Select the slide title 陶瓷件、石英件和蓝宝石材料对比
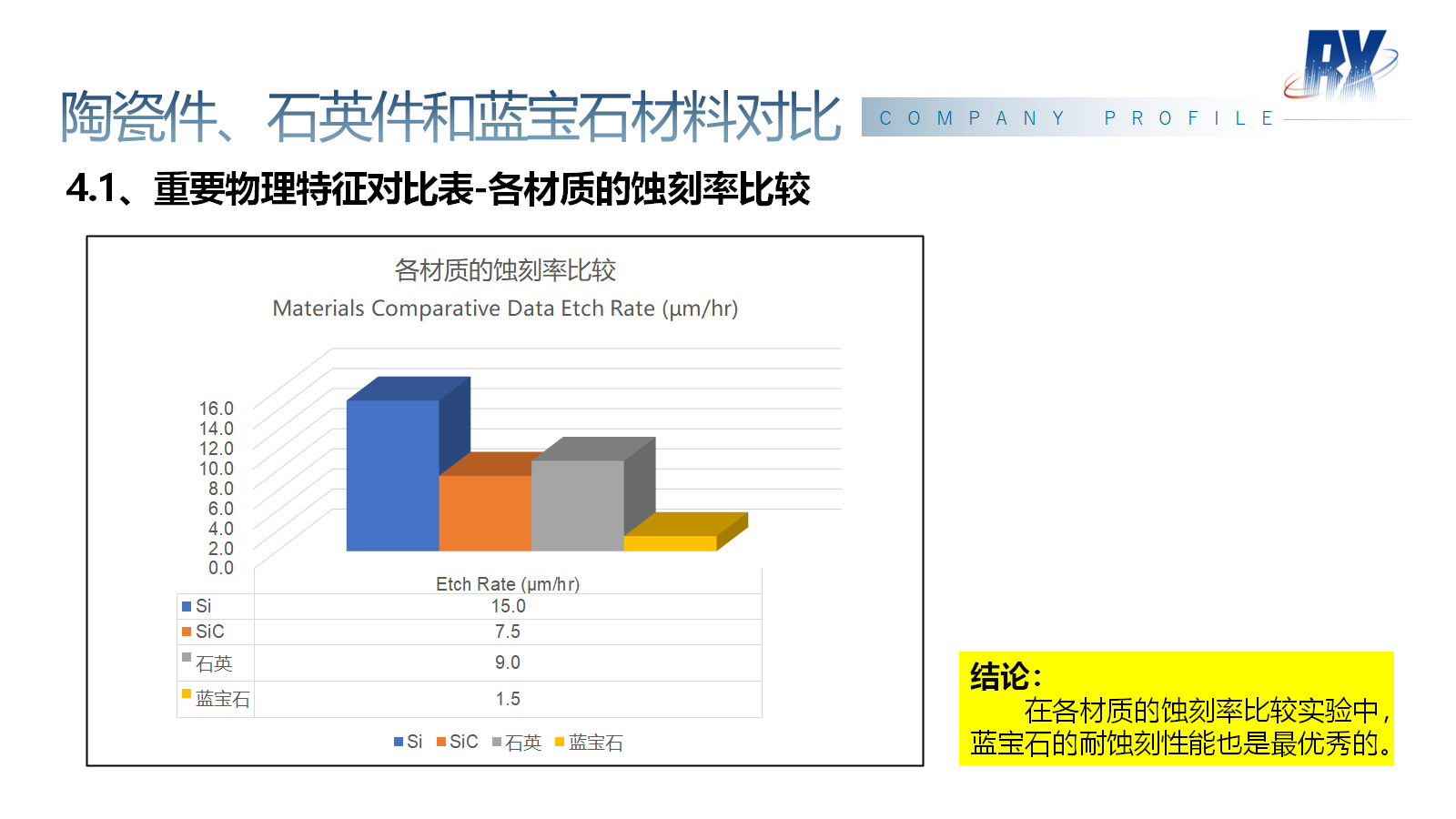Screen dimensions: 1456x819 point(450,116)
